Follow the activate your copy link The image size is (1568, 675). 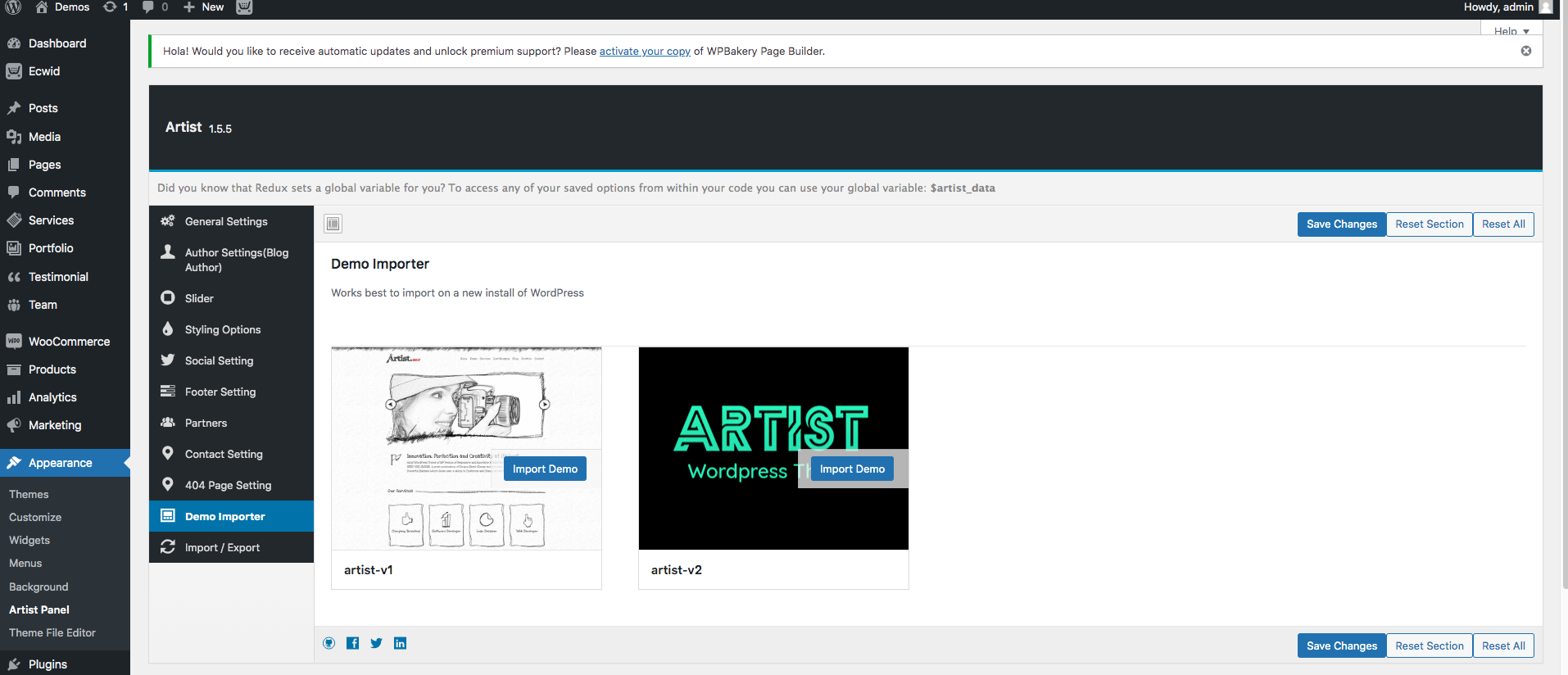click(x=645, y=51)
